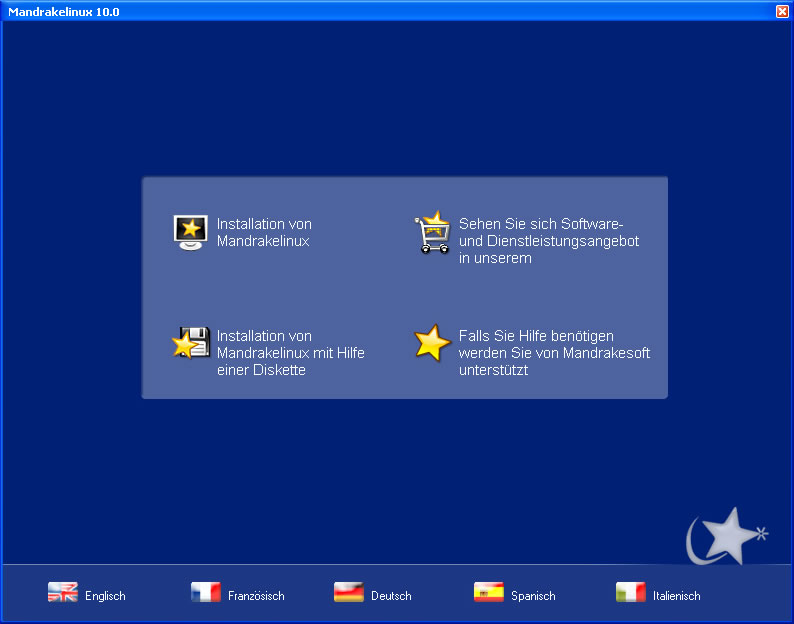The image size is (794, 624).
Task: Select the Spanish flag icon
Action: (x=489, y=592)
